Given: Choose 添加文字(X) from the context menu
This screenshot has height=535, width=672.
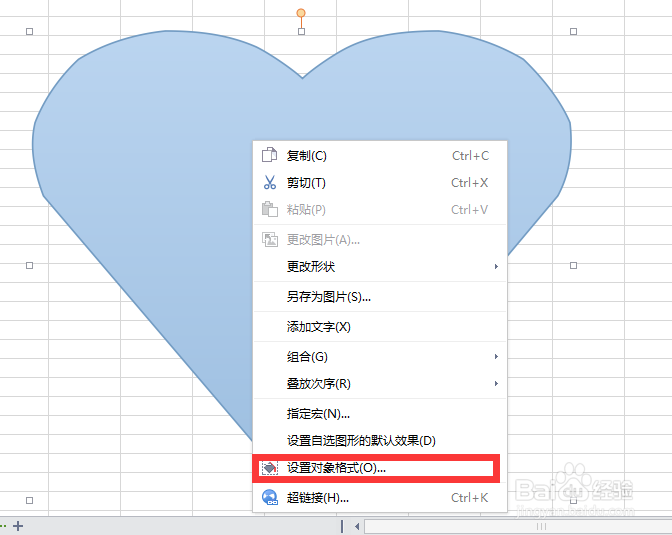Looking at the screenshot, I should pyautogui.click(x=380, y=327).
